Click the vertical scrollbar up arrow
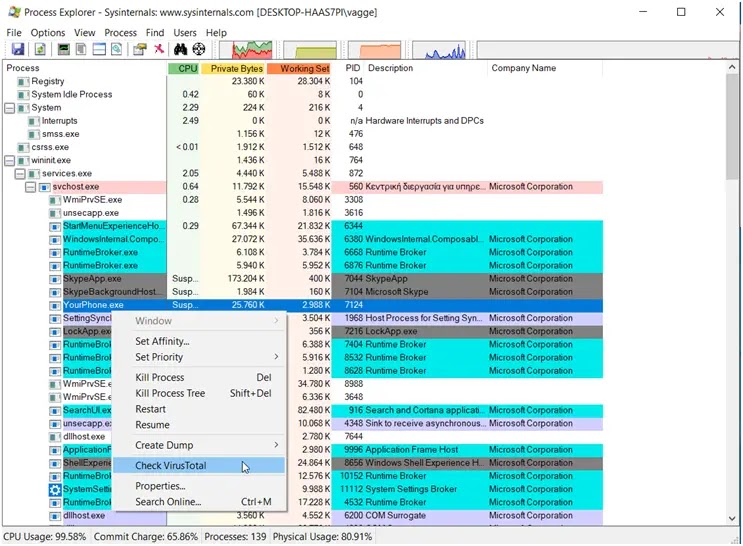743x546 pixels. 732,67
